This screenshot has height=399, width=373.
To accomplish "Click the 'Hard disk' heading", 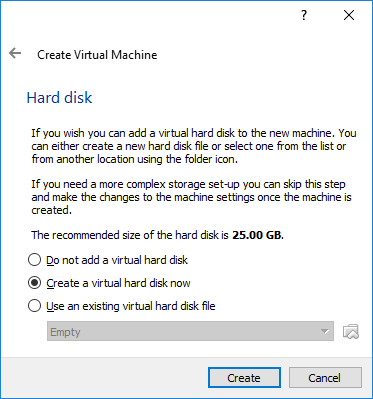I will pos(59,98).
